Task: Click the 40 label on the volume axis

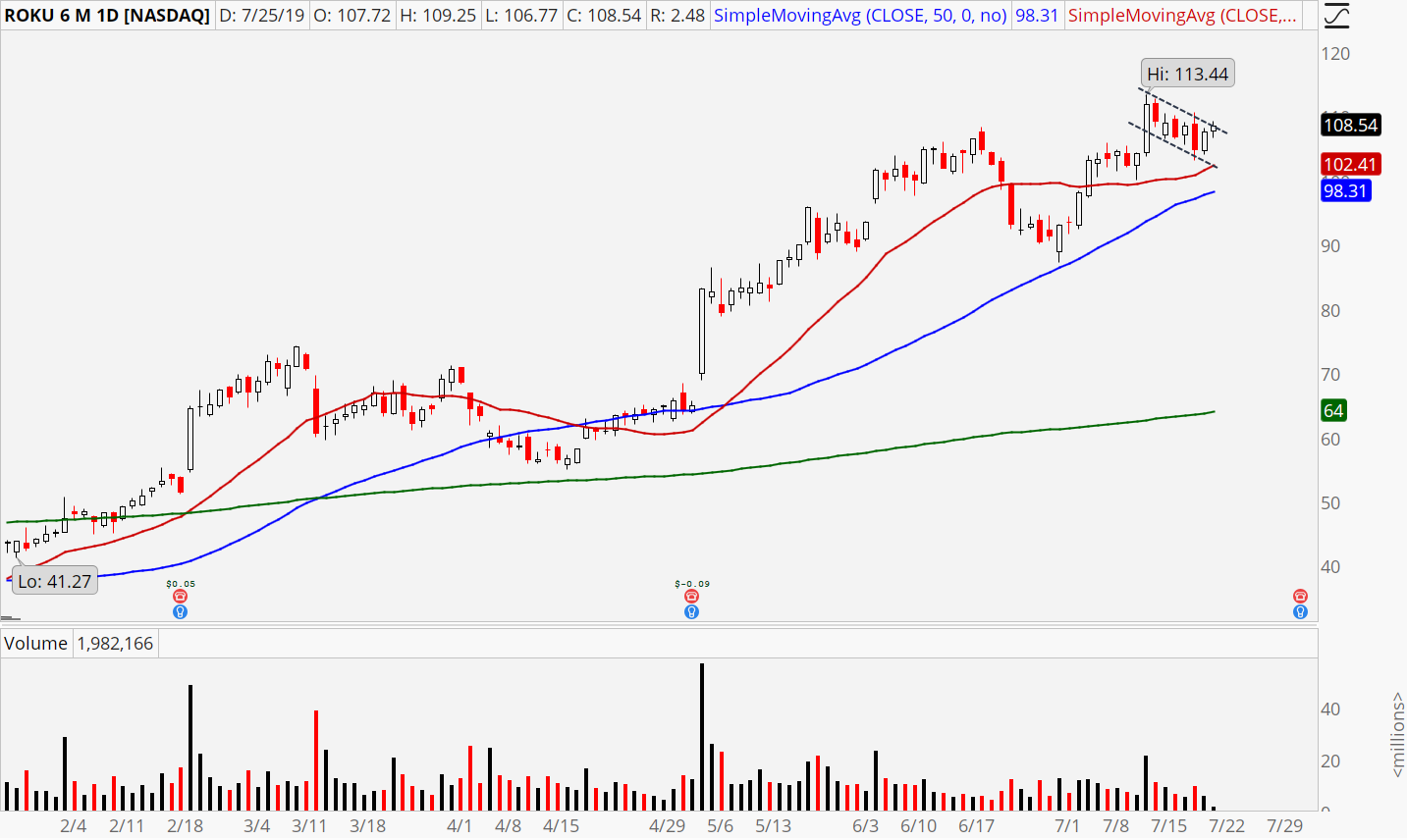Action: pos(1330,709)
